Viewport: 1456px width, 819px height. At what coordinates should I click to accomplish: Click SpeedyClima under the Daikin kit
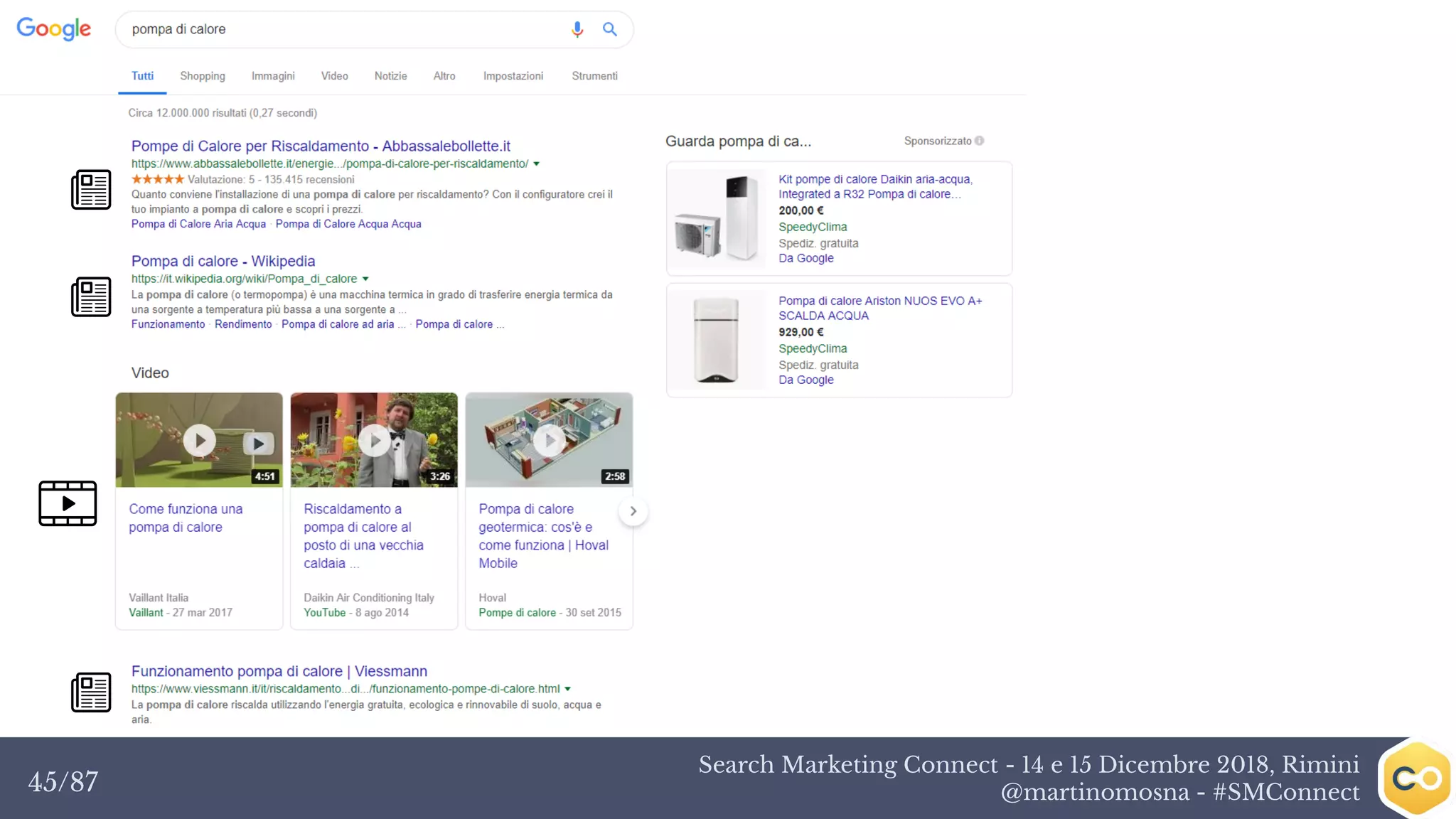coord(813,227)
